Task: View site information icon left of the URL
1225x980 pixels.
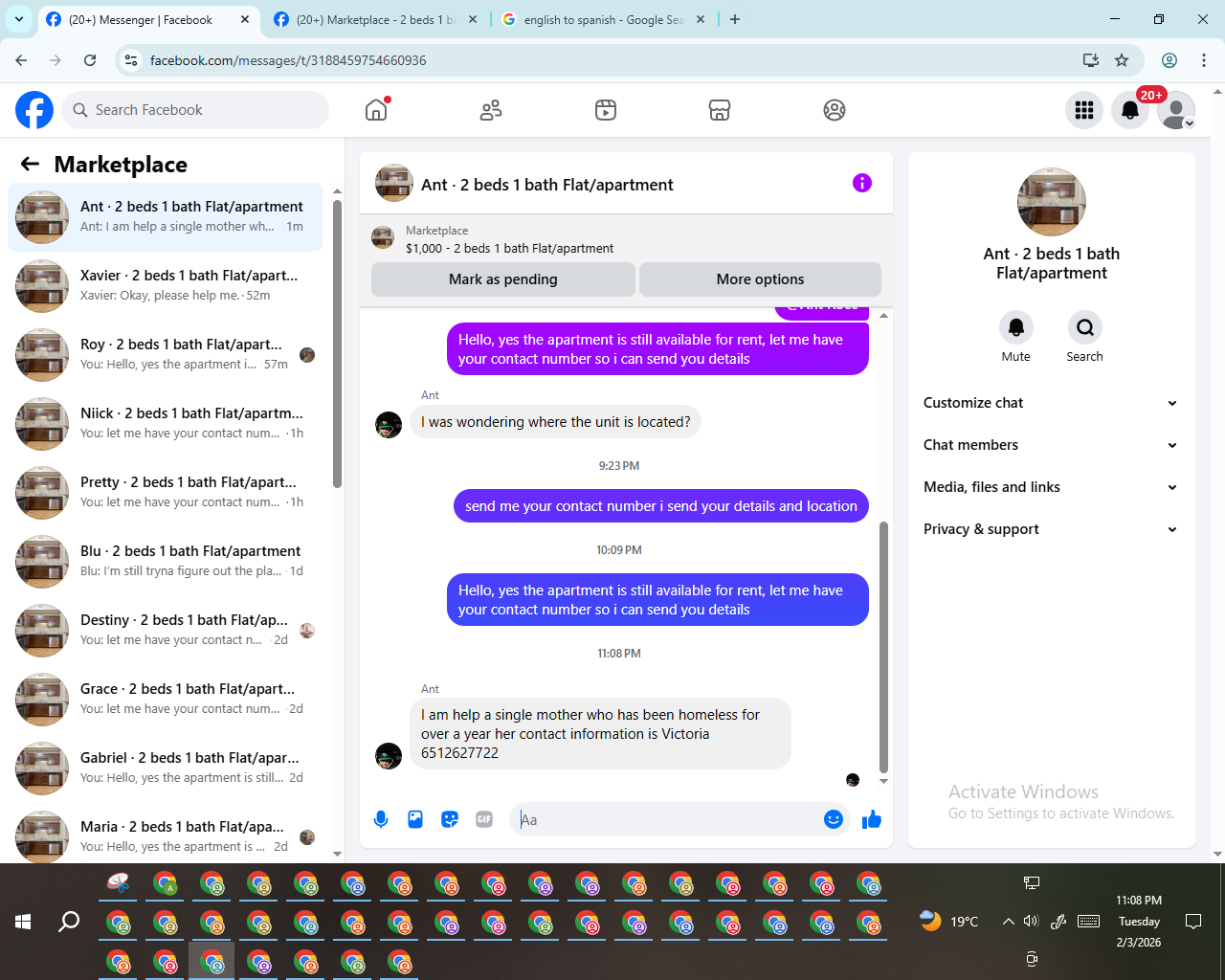Action: click(x=132, y=60)
